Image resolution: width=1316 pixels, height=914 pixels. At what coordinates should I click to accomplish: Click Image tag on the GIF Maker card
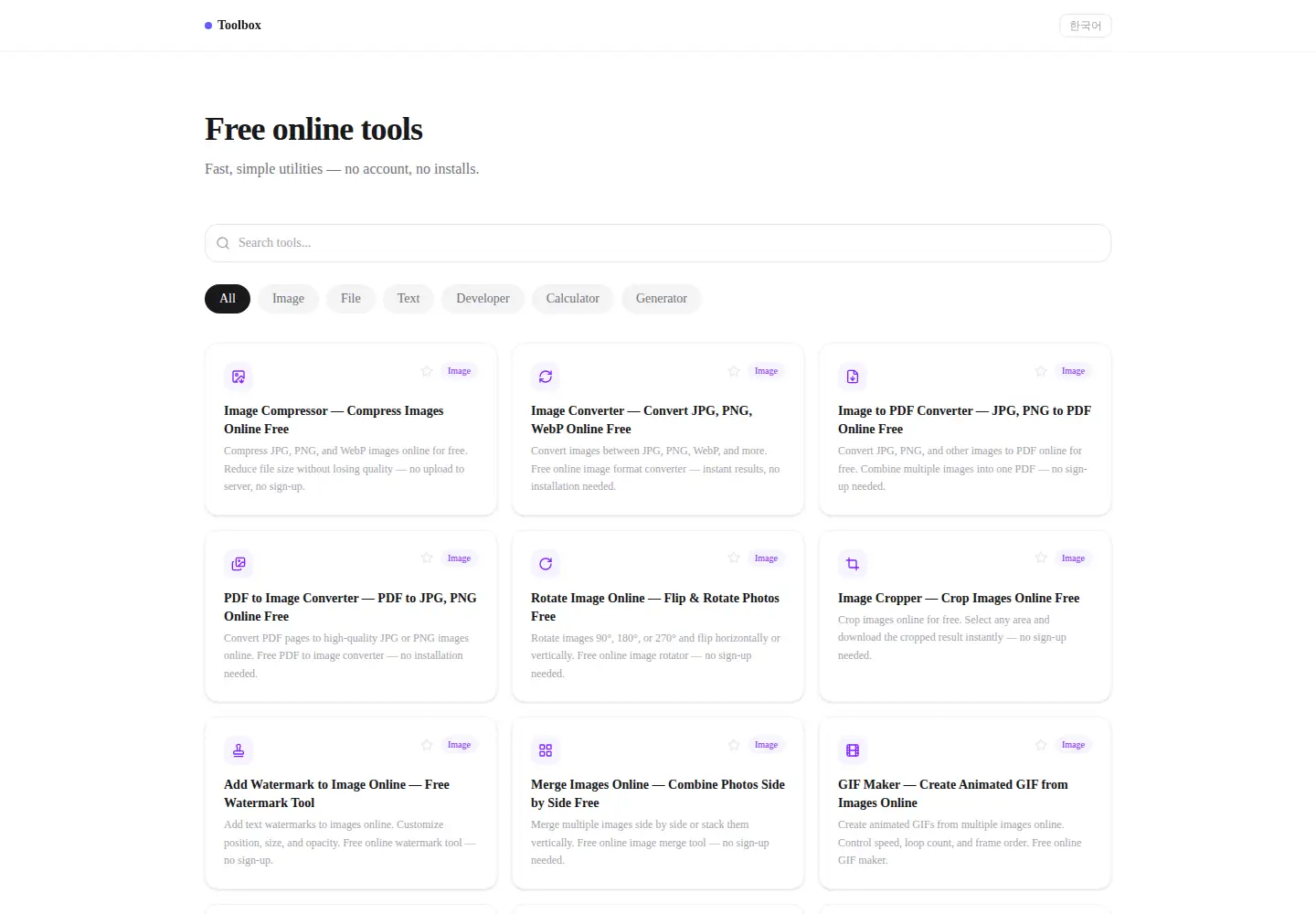[x=1073, y=745]
